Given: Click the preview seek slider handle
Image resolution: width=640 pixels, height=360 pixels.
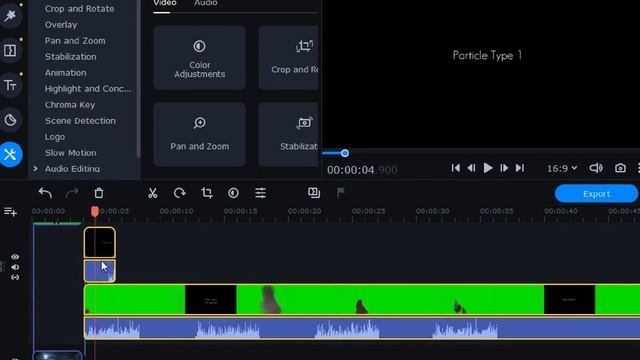Looking at the screenshot, I should click(345, 153).
